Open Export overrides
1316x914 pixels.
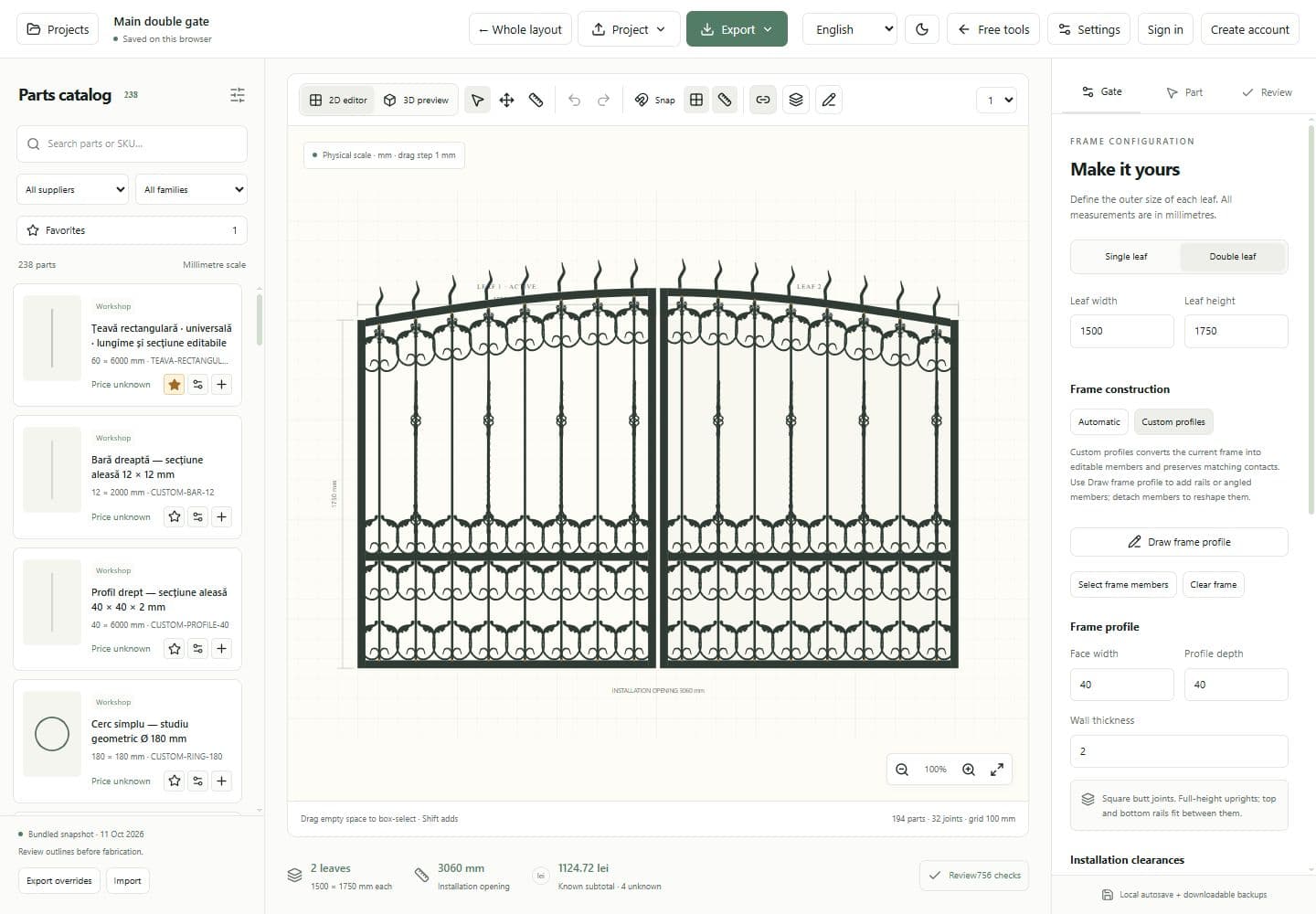pyautogui.click(x=59, y=881)
